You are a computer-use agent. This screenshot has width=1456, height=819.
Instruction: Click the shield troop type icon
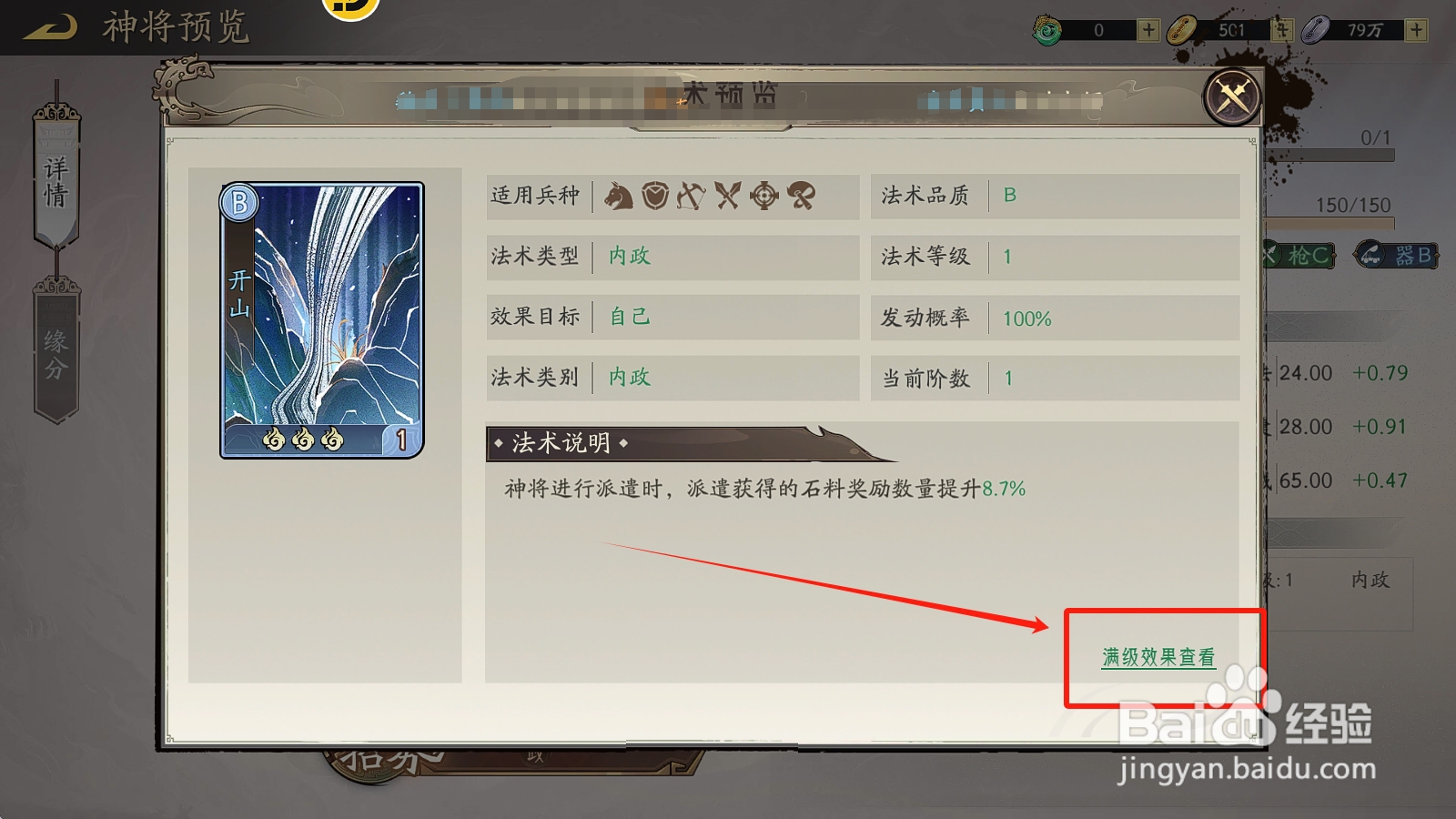tap(655, 196)
